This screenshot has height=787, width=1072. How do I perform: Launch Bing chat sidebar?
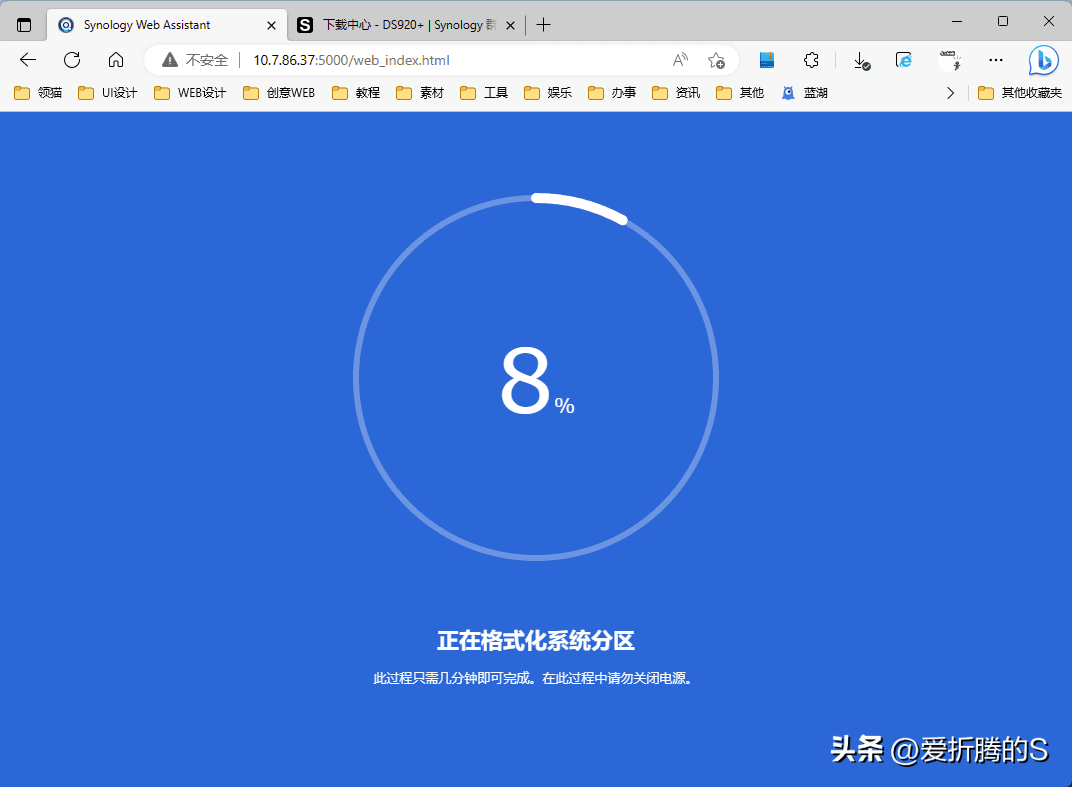1043,60
